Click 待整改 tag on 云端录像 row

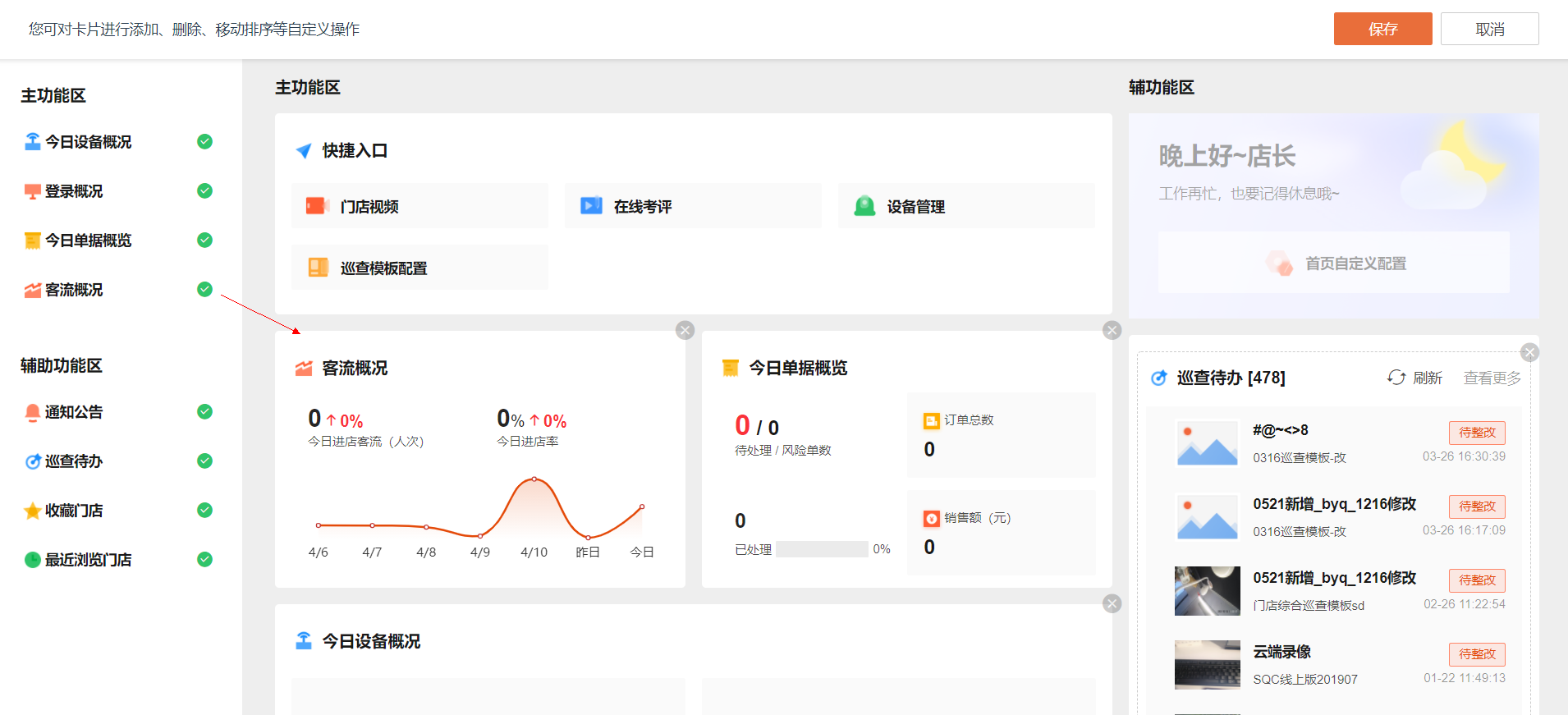(x=1477, y=654)
